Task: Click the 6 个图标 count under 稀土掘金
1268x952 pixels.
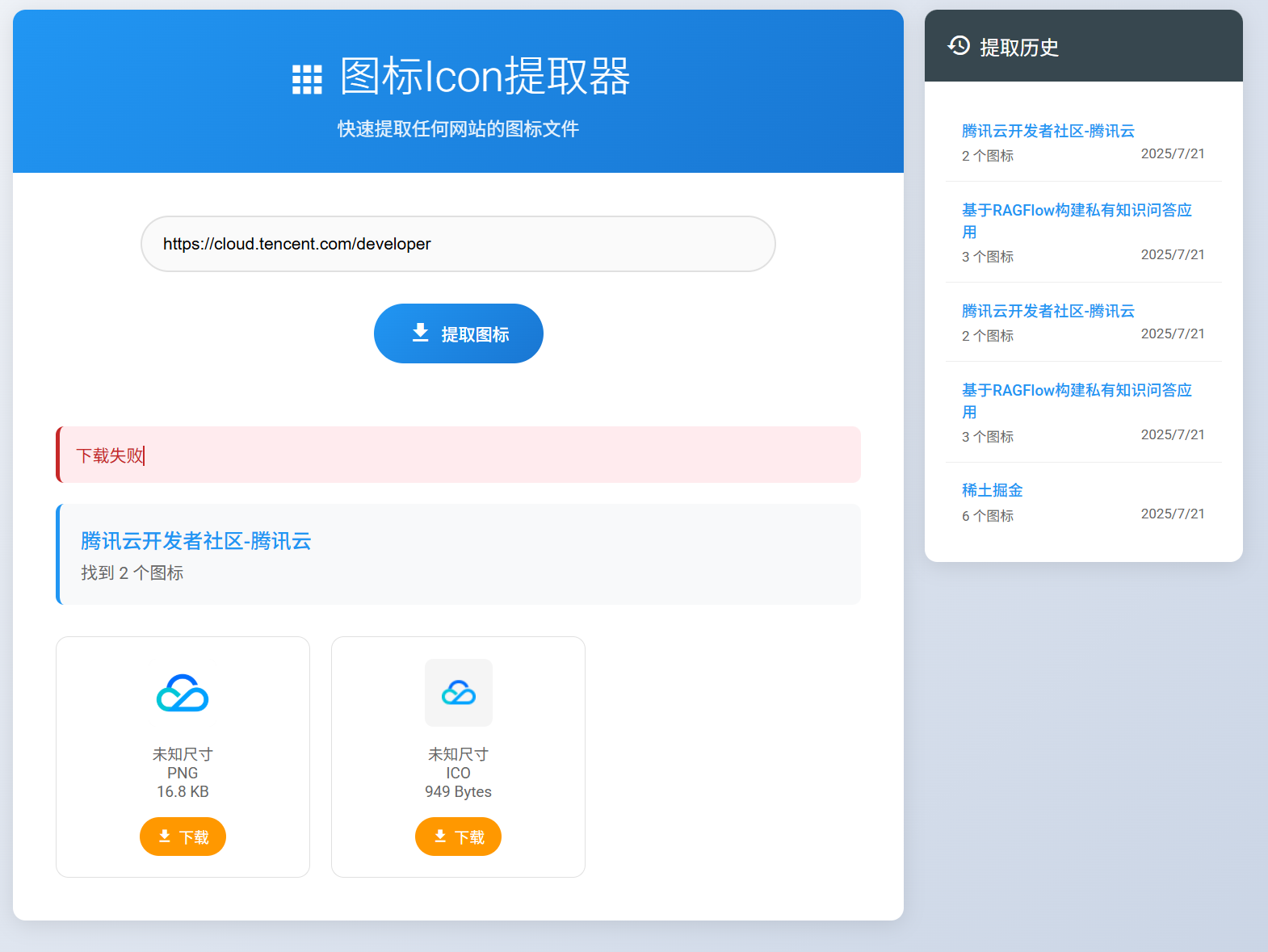Action: click(x=988, y=516)
